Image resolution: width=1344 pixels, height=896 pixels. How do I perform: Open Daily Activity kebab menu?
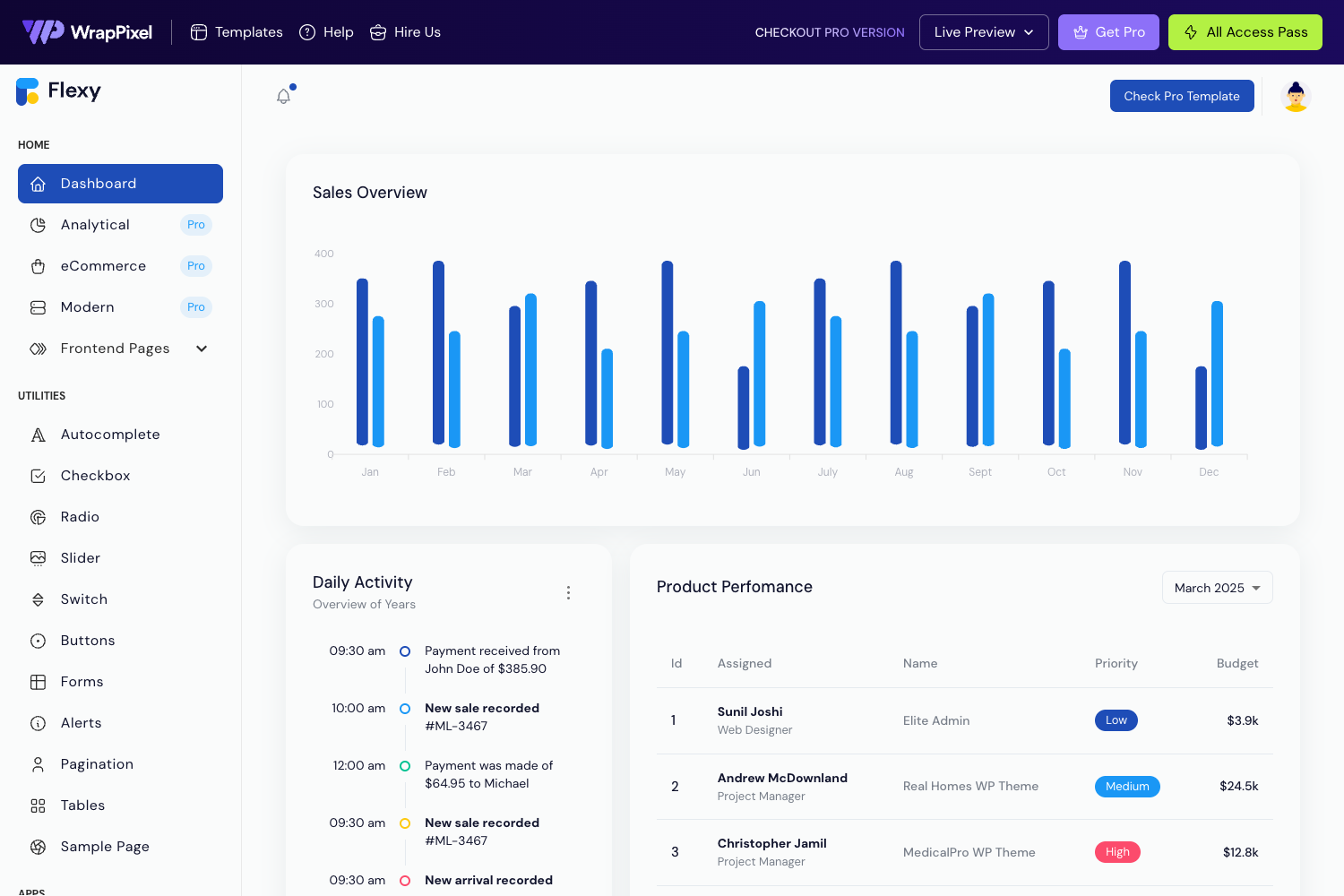[568, 592]
